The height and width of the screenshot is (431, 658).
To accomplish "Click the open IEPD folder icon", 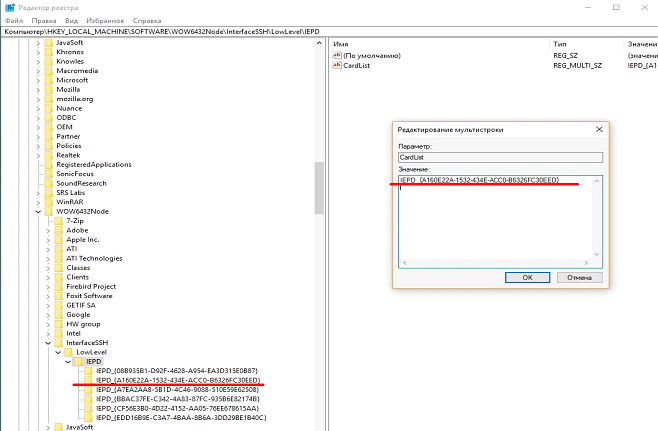I will 78,361.
